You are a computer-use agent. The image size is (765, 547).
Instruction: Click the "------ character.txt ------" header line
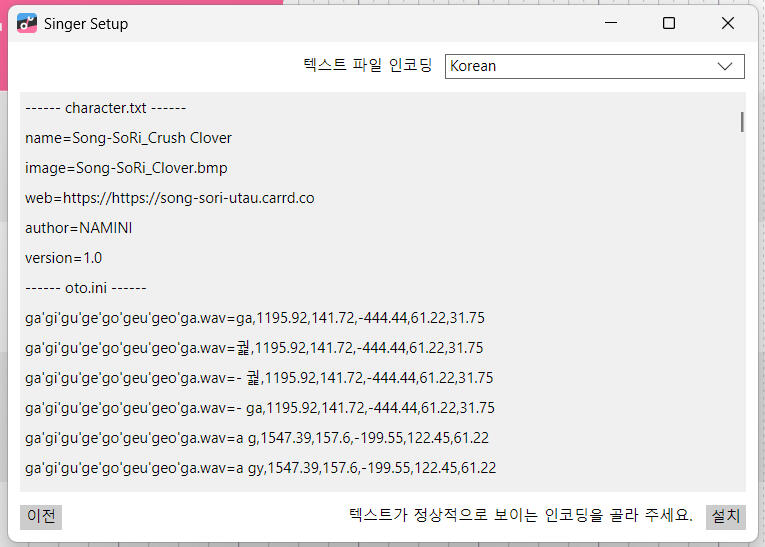(105, 108)
